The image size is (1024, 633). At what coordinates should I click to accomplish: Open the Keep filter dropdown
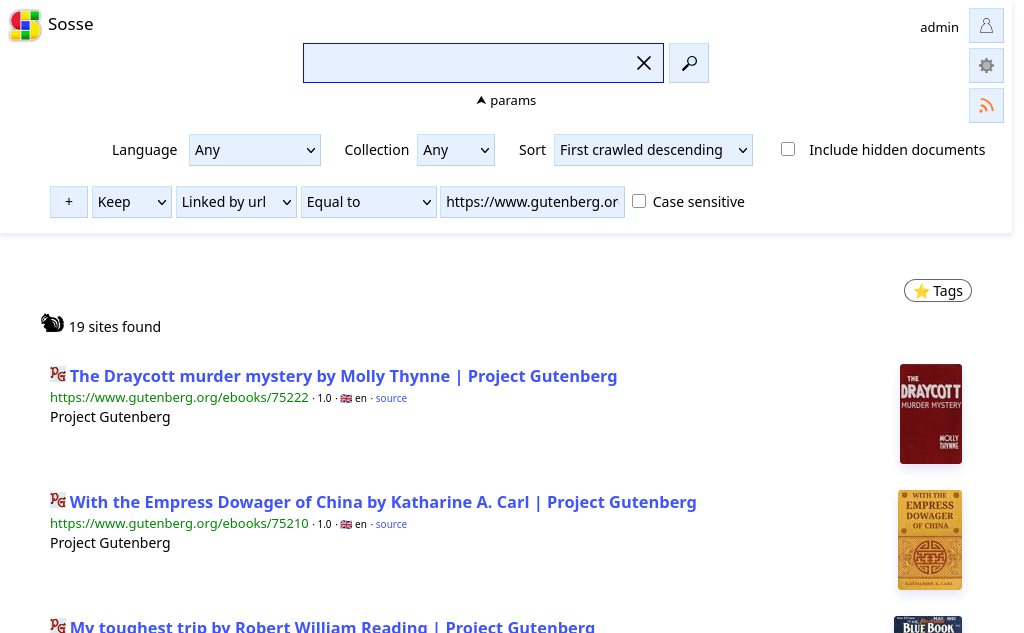[132, 202]
